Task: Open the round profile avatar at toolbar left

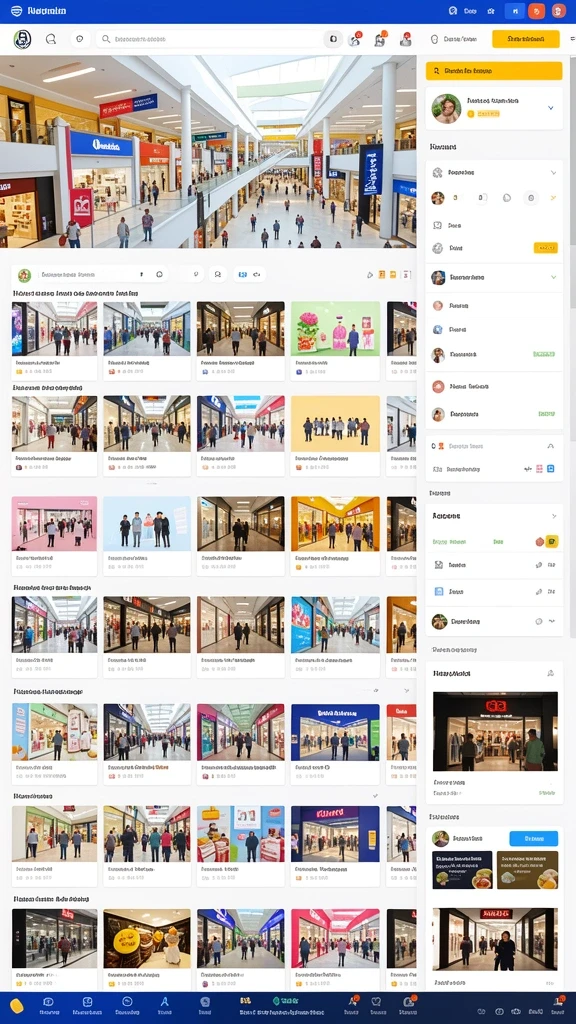Action: coord(22,39)
